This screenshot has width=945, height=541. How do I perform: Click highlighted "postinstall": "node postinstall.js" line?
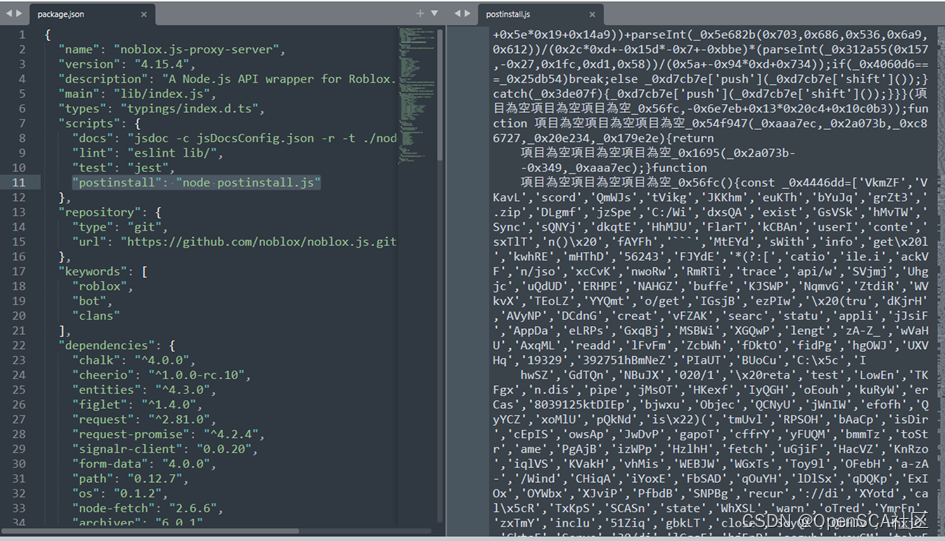tap(196, 183)
